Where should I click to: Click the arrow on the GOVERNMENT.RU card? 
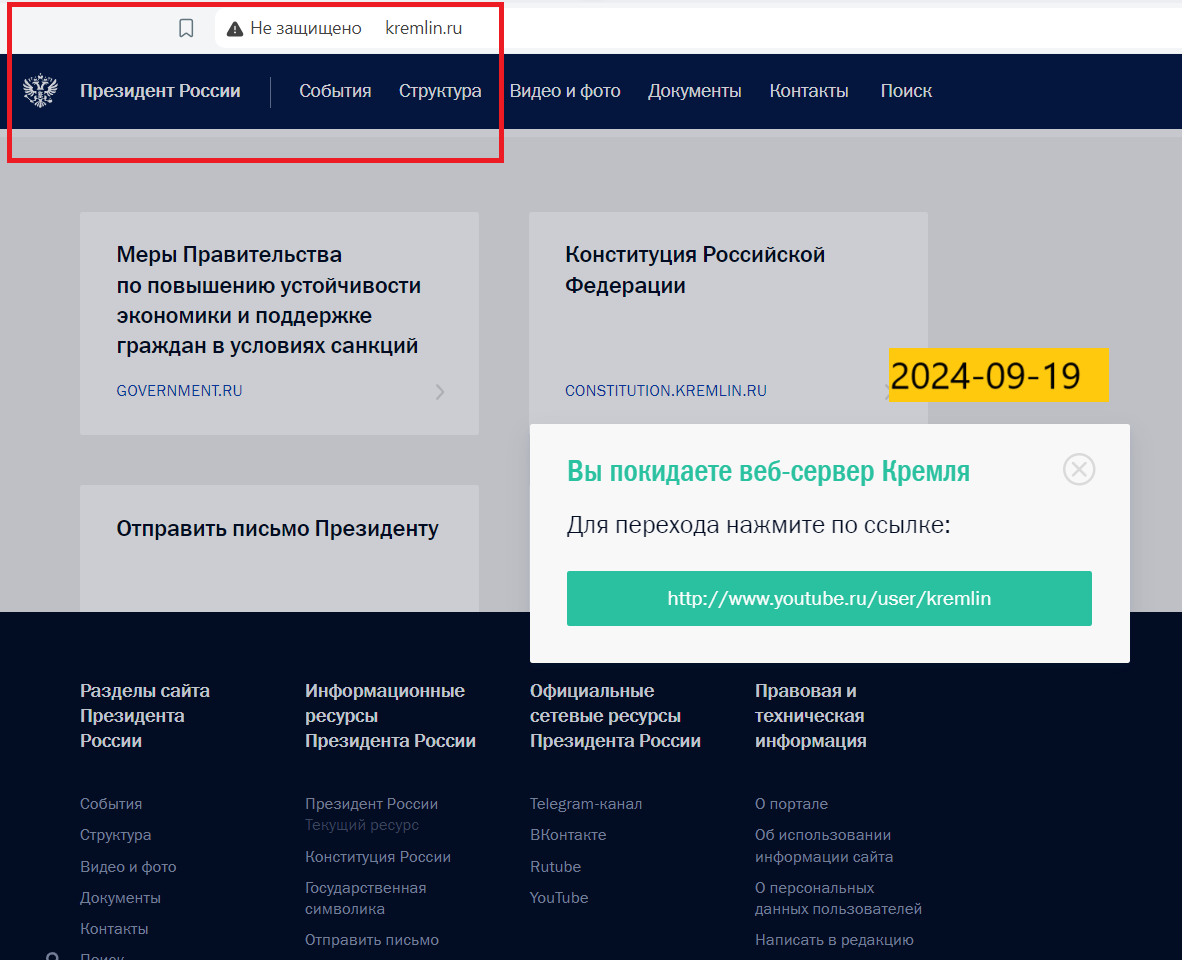pos(440,392)
